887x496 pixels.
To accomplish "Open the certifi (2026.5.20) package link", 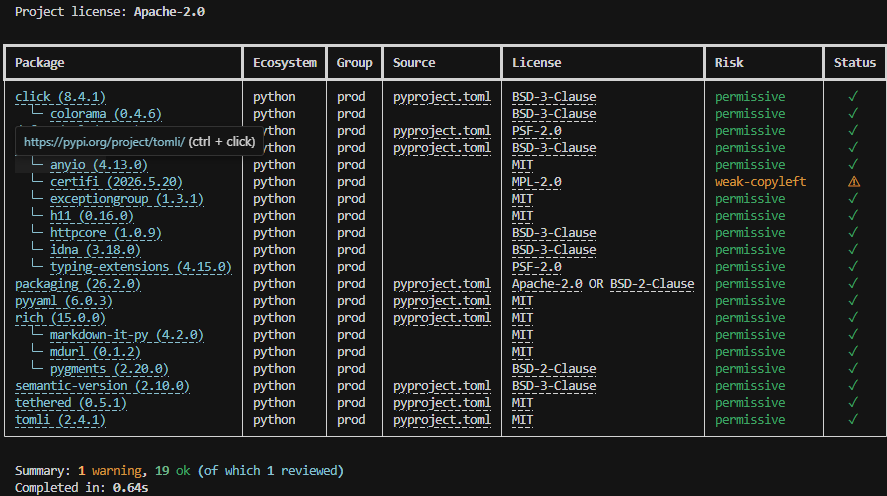I will [x=116, y=182].
